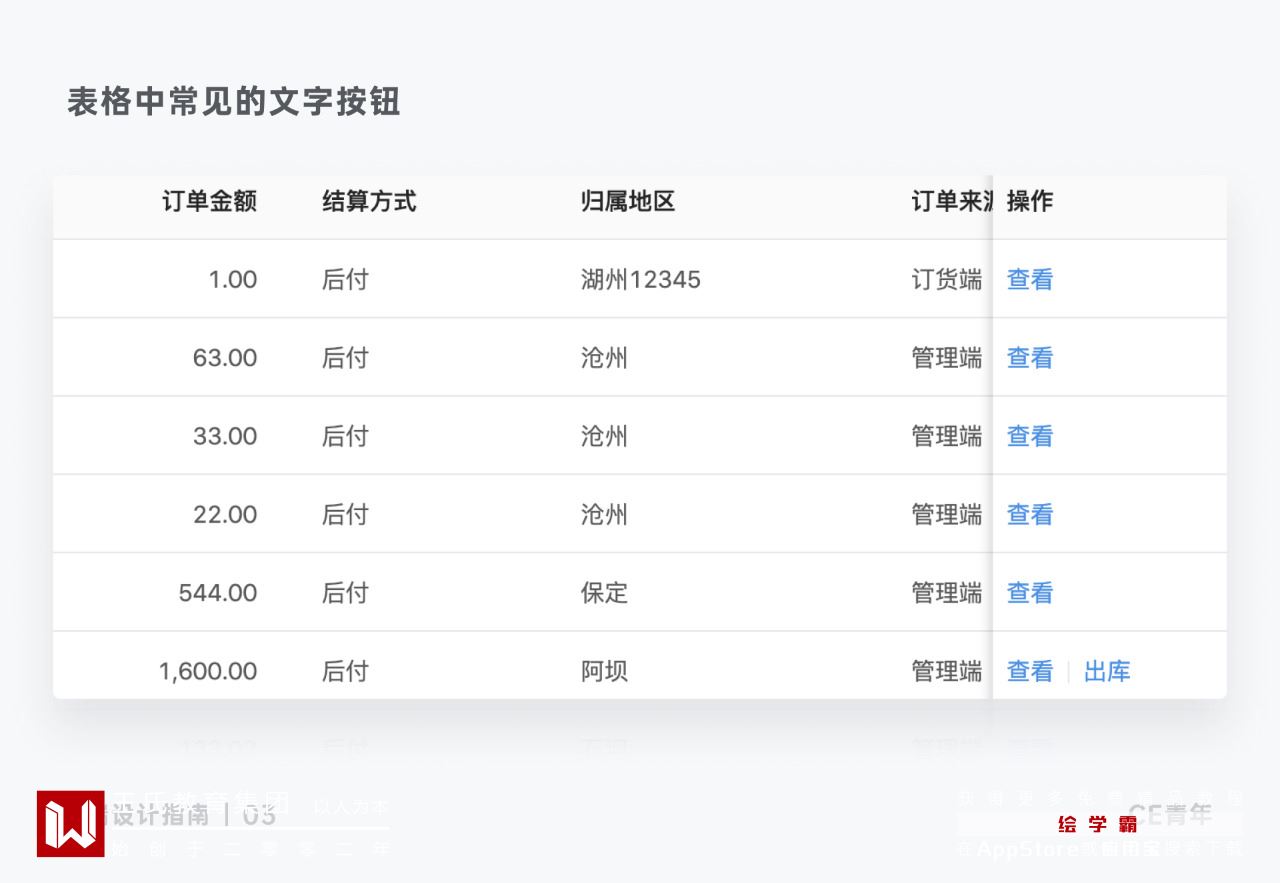Select the 结算方式 column header
Image resolution: width=1280 pixels, height=883 pixels.
point(368,201)
